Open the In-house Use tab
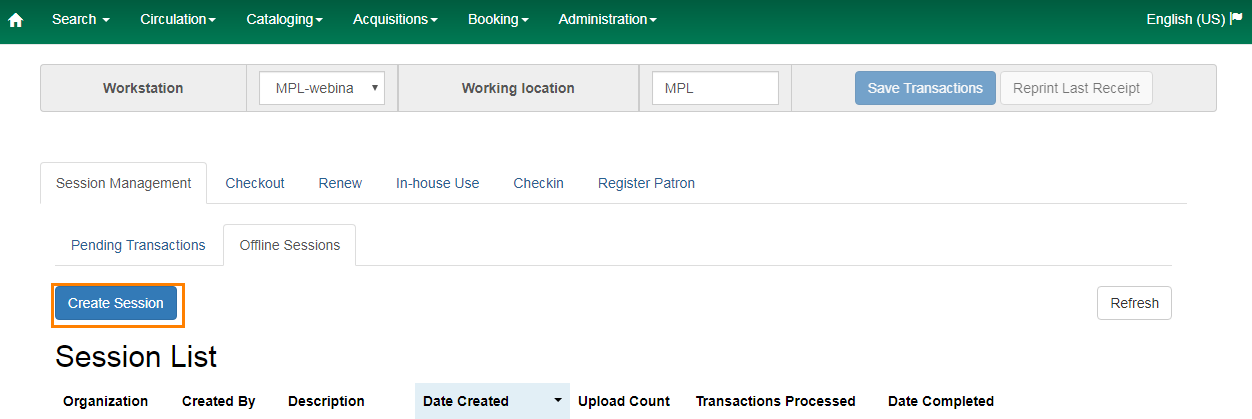The height and width of the screenshot is (419, 1252). (437, 183)
